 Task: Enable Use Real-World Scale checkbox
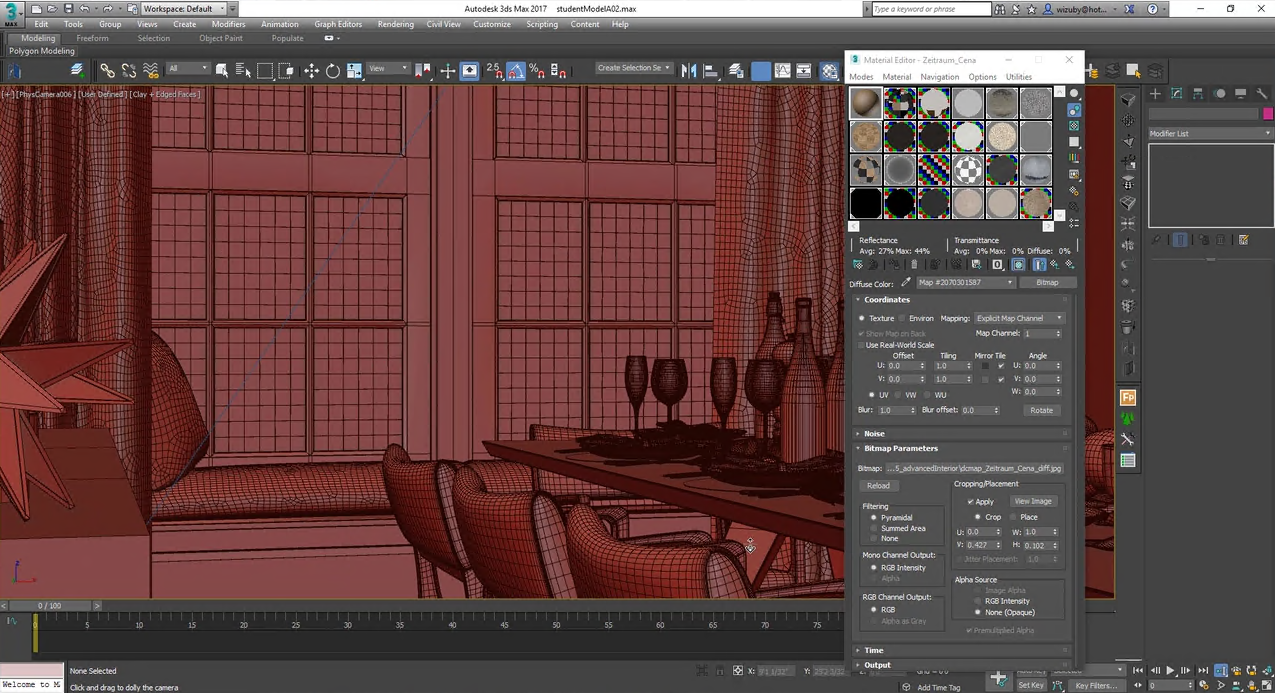click(x=861, y=345)
